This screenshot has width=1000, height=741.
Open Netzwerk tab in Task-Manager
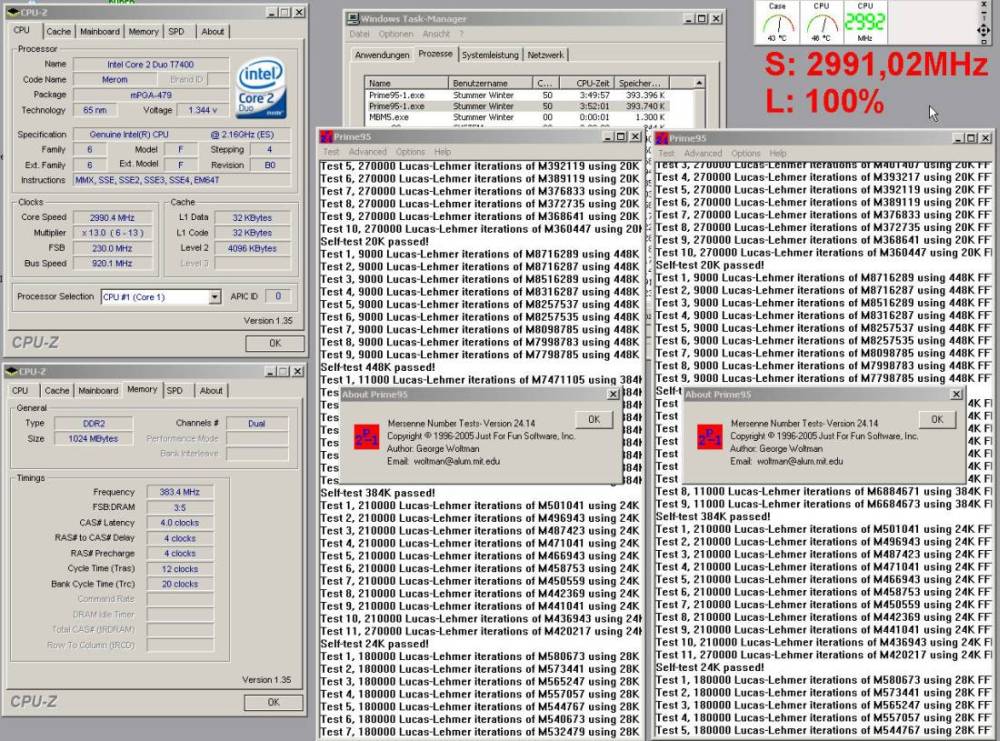[546, 55]
